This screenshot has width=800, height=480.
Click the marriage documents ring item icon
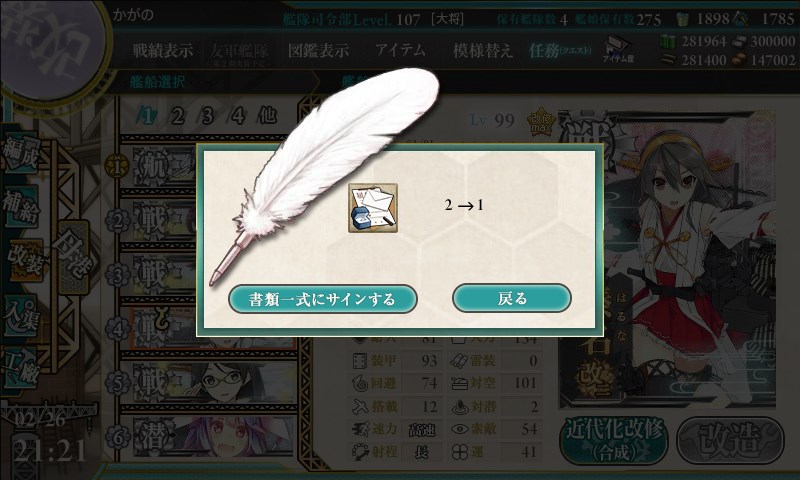coord(373,208)
